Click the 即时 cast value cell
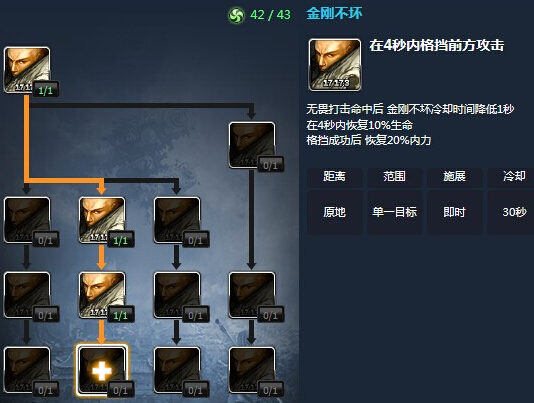This screenshot has width=534, height=403. pyautogui.click(x=454, y=212)
